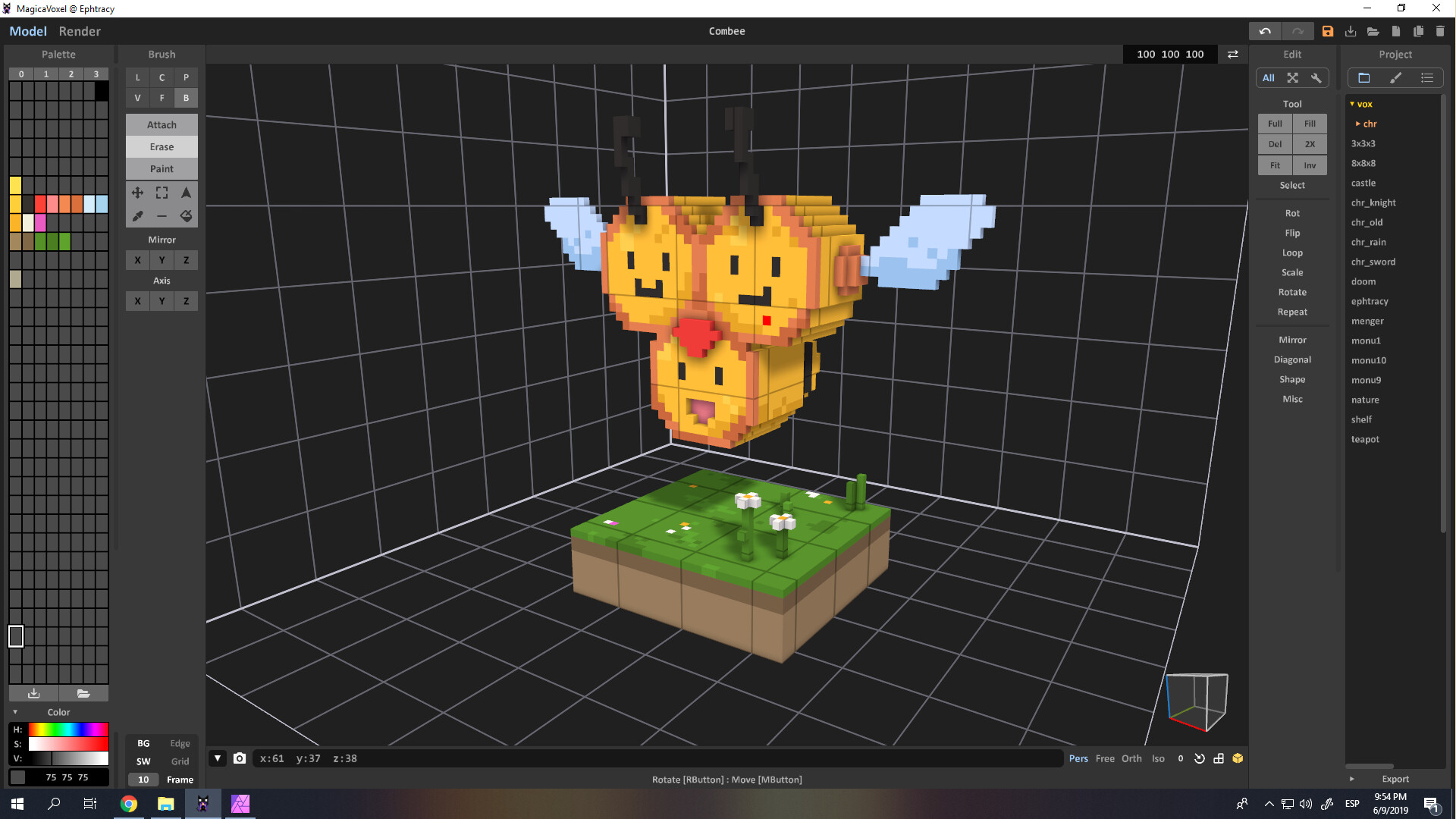Image resolution: width=1456 pixels, height=819 pixels.
Task: Click the 2X tool button
Action: [1310, 144]
